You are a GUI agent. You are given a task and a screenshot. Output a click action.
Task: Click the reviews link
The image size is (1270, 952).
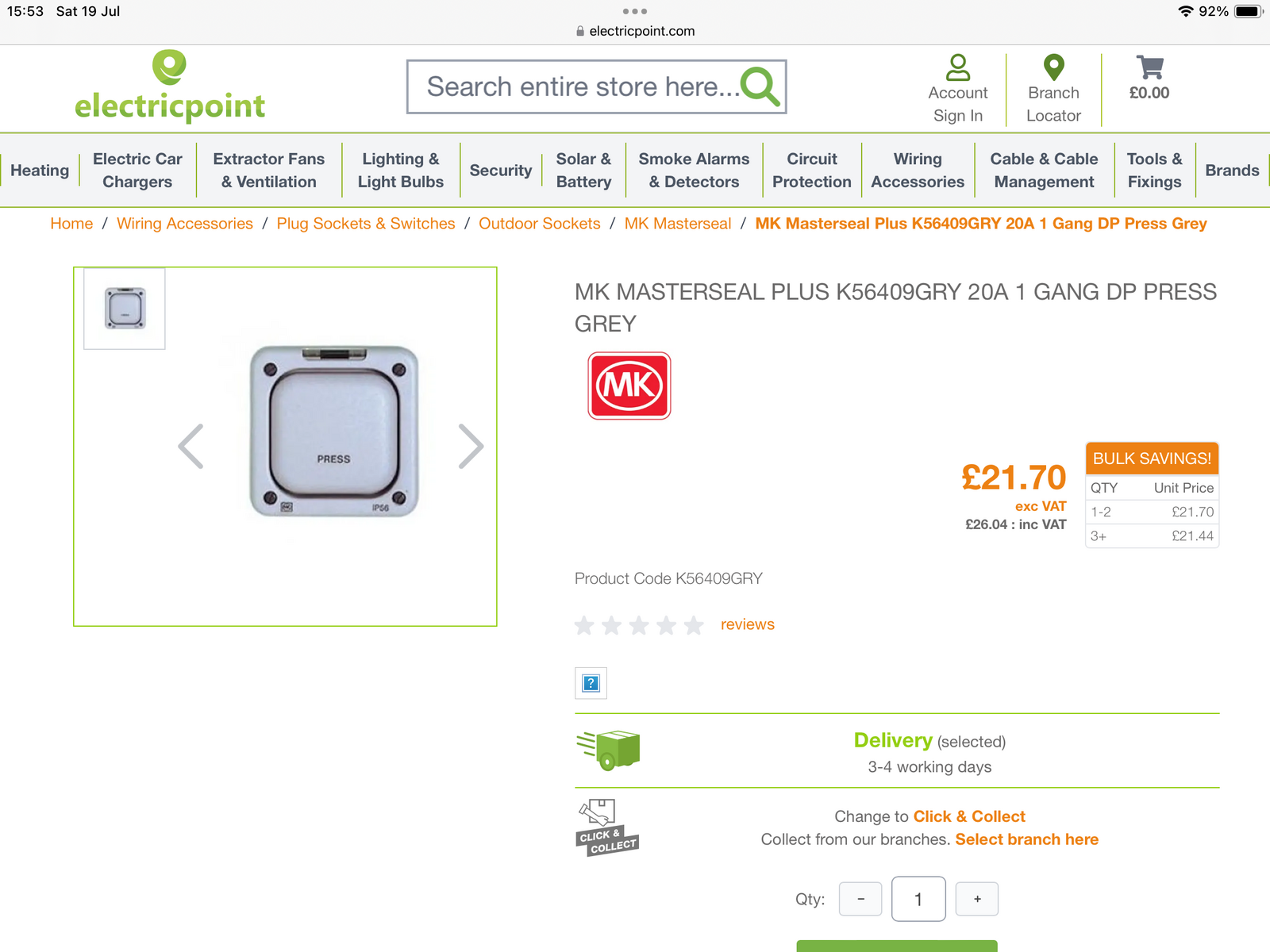pyautogui.click(x=747, y=624)
